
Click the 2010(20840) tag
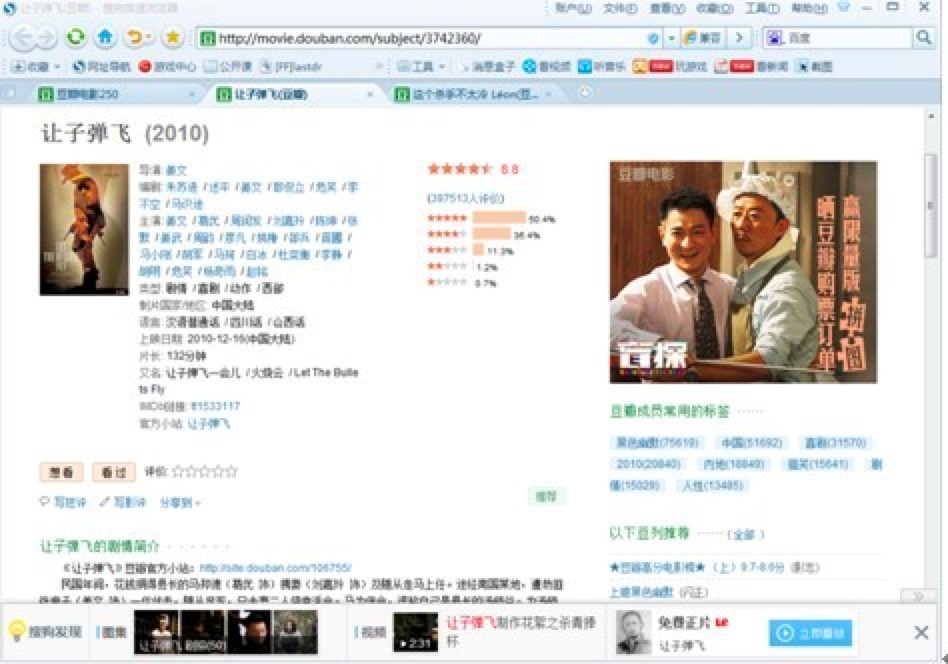(x=648, y=464)
